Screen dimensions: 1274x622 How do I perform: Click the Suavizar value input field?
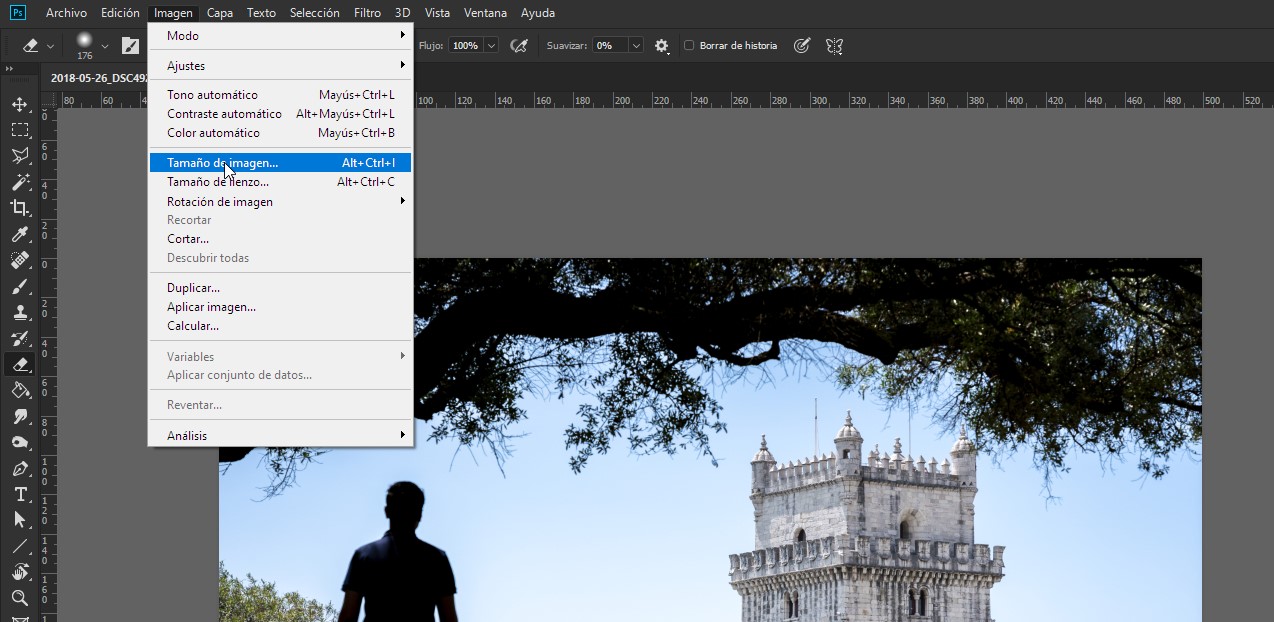click(x=608, y=46)
